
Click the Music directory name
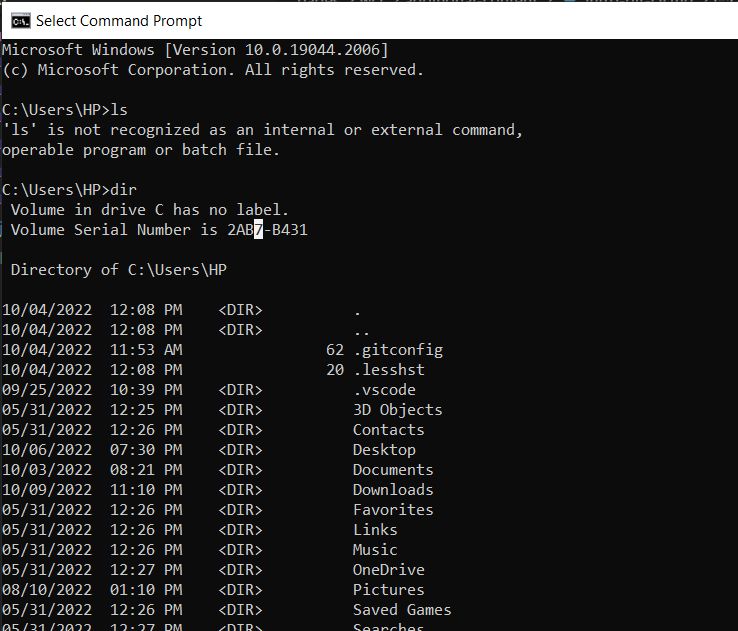tap(375, 550)
